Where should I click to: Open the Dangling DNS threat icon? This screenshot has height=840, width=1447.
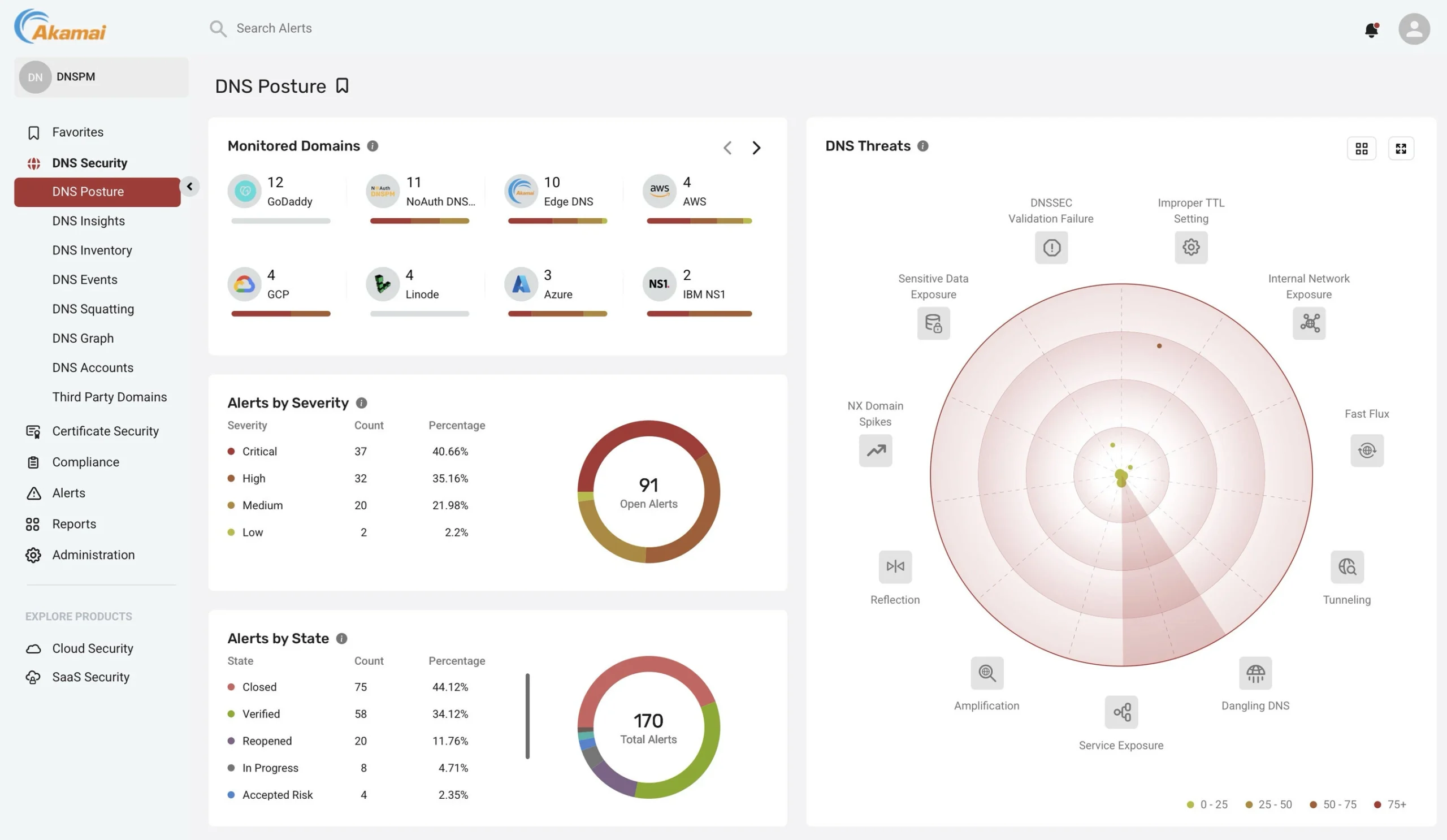(1255, 672)
